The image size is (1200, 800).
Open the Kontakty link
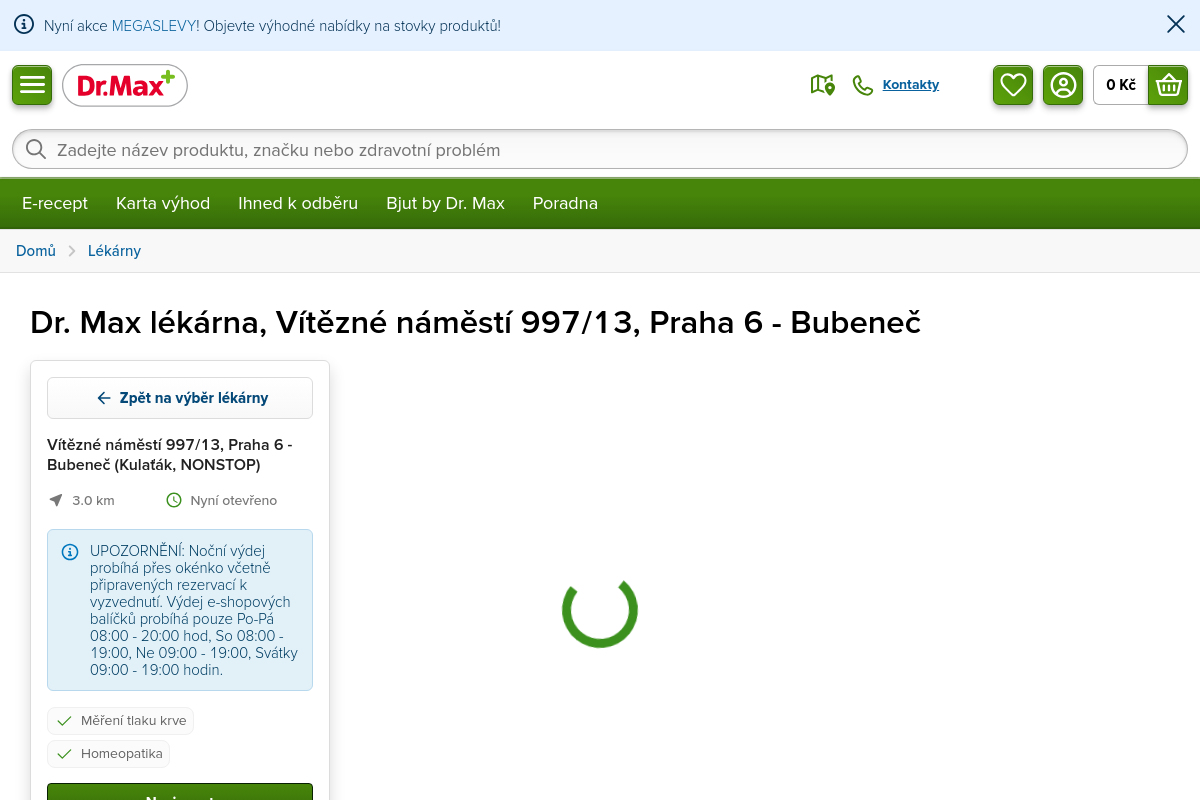coord(911,85)
